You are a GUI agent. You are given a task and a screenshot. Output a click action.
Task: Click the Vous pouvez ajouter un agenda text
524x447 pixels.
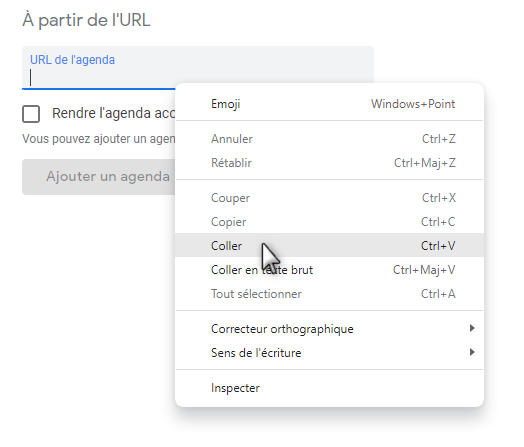click(x=99, y=139)
